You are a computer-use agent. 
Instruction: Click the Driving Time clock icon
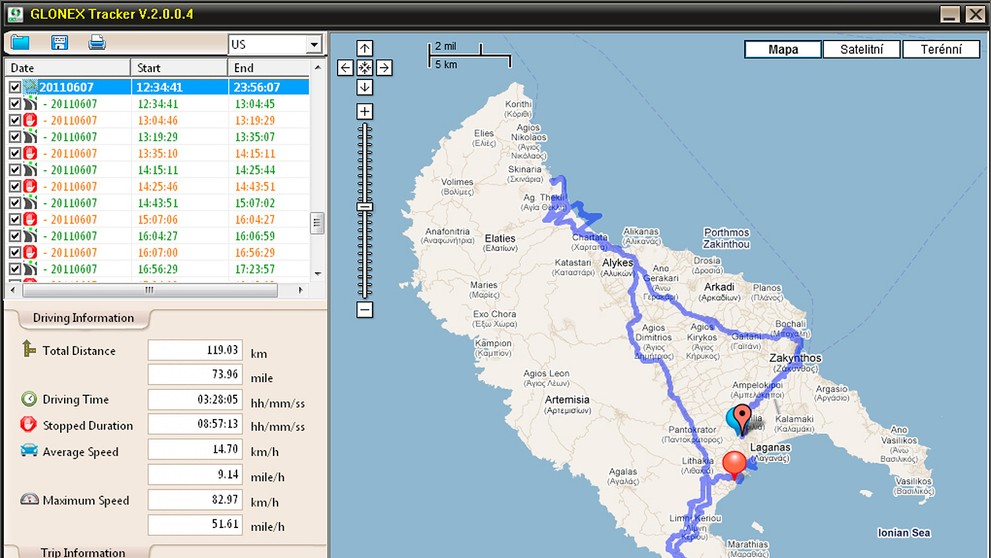[29, 398]
